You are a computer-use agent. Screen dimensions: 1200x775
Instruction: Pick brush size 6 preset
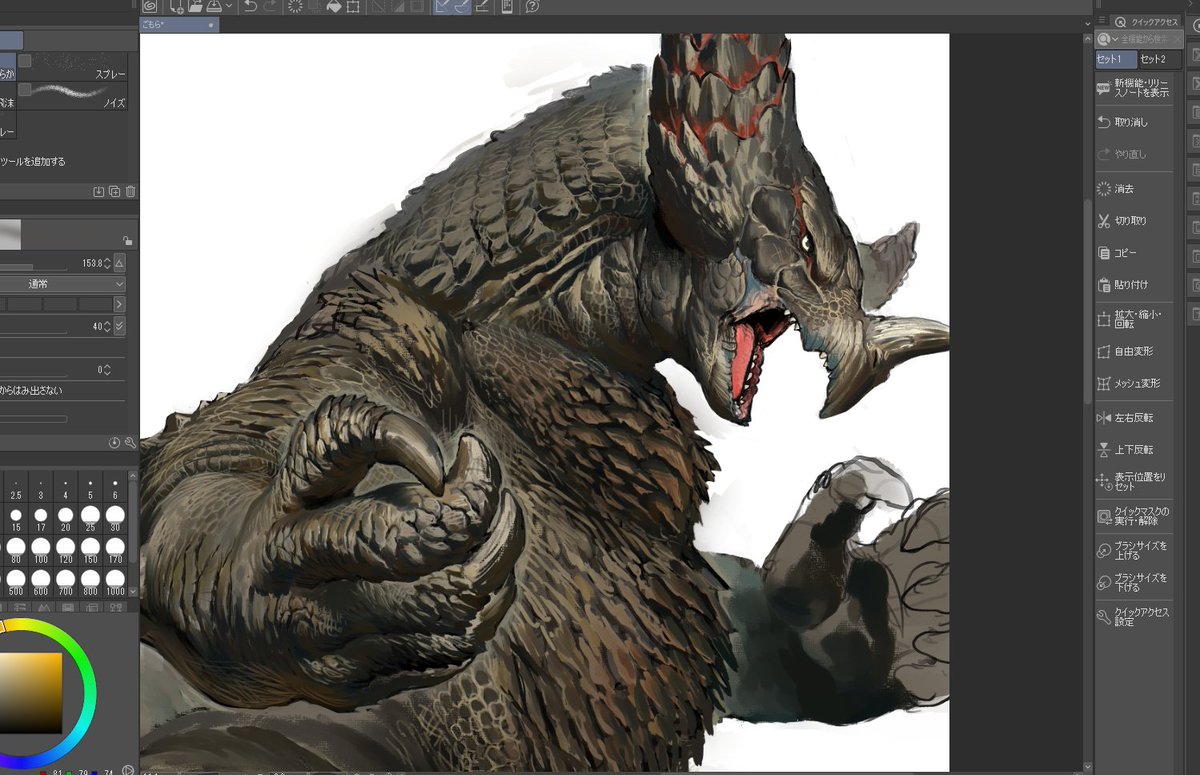(x=116, y=488)
